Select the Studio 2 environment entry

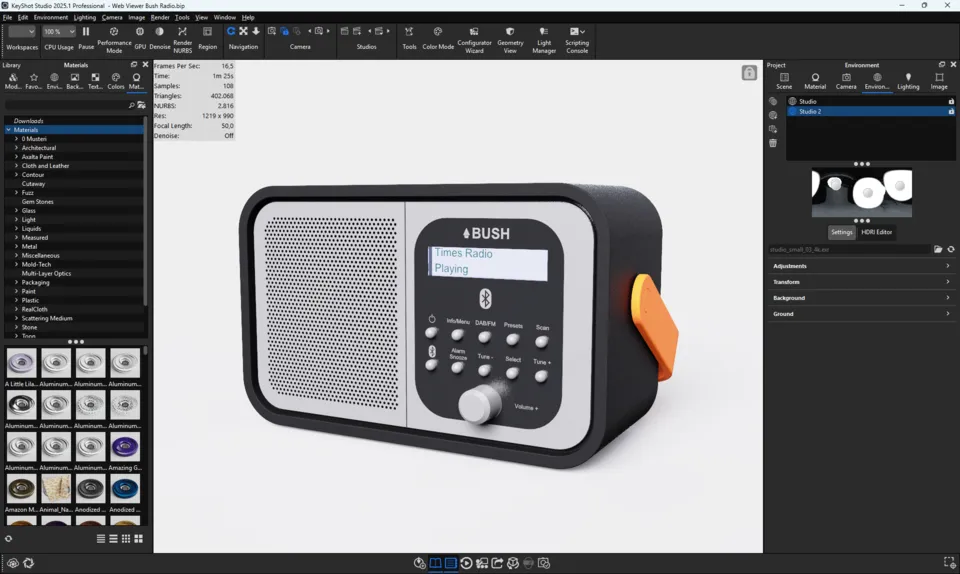pyautogui.click(x=871, y=111)
